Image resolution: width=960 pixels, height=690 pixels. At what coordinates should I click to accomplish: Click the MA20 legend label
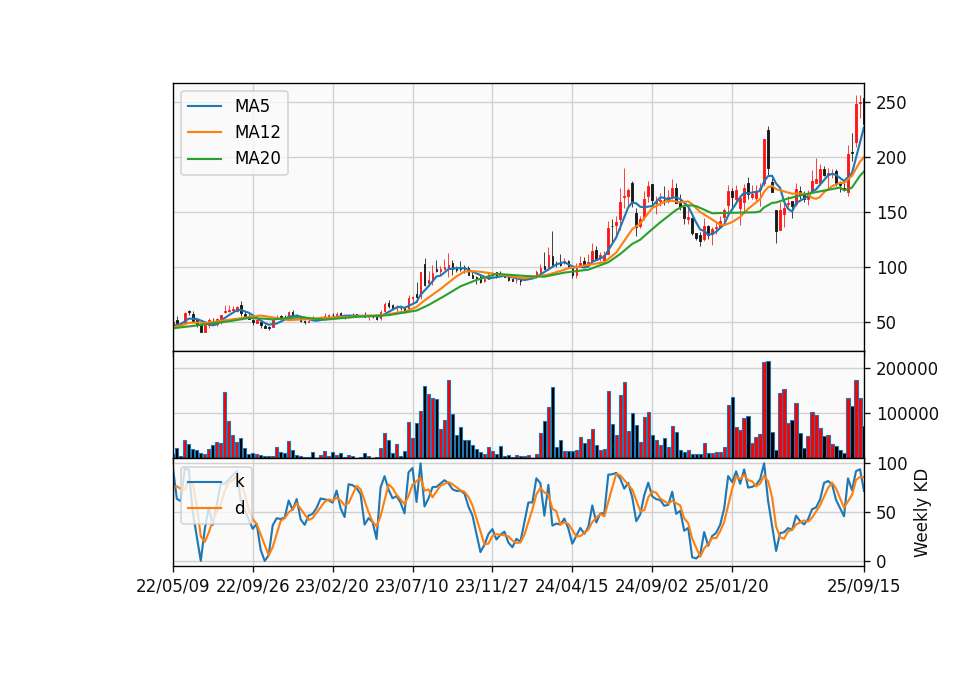(x=257, y=159)
